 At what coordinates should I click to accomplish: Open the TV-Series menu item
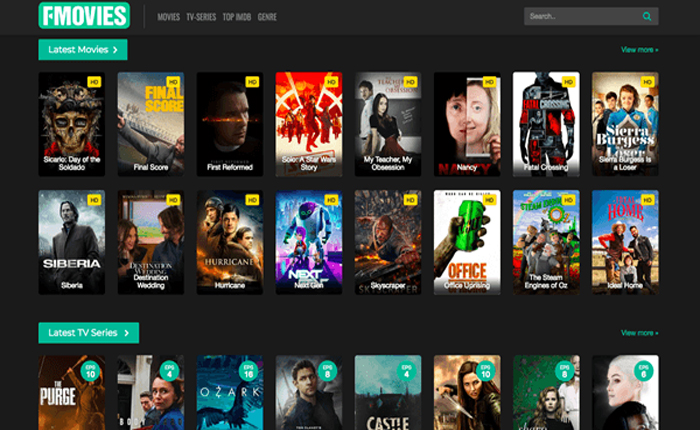point(202,17)
